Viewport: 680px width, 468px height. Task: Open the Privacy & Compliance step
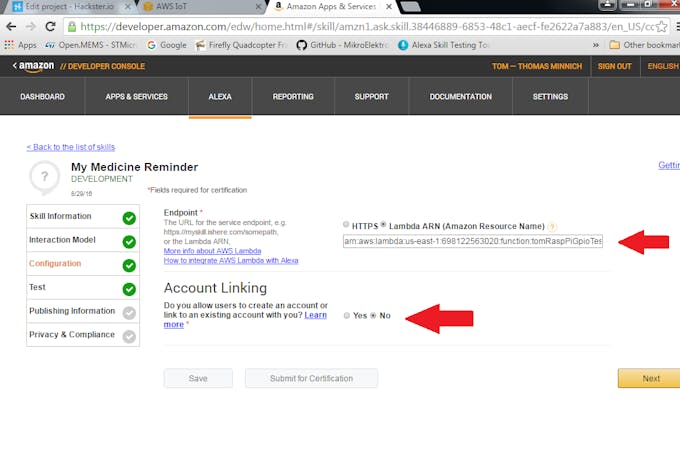(83, 334)
